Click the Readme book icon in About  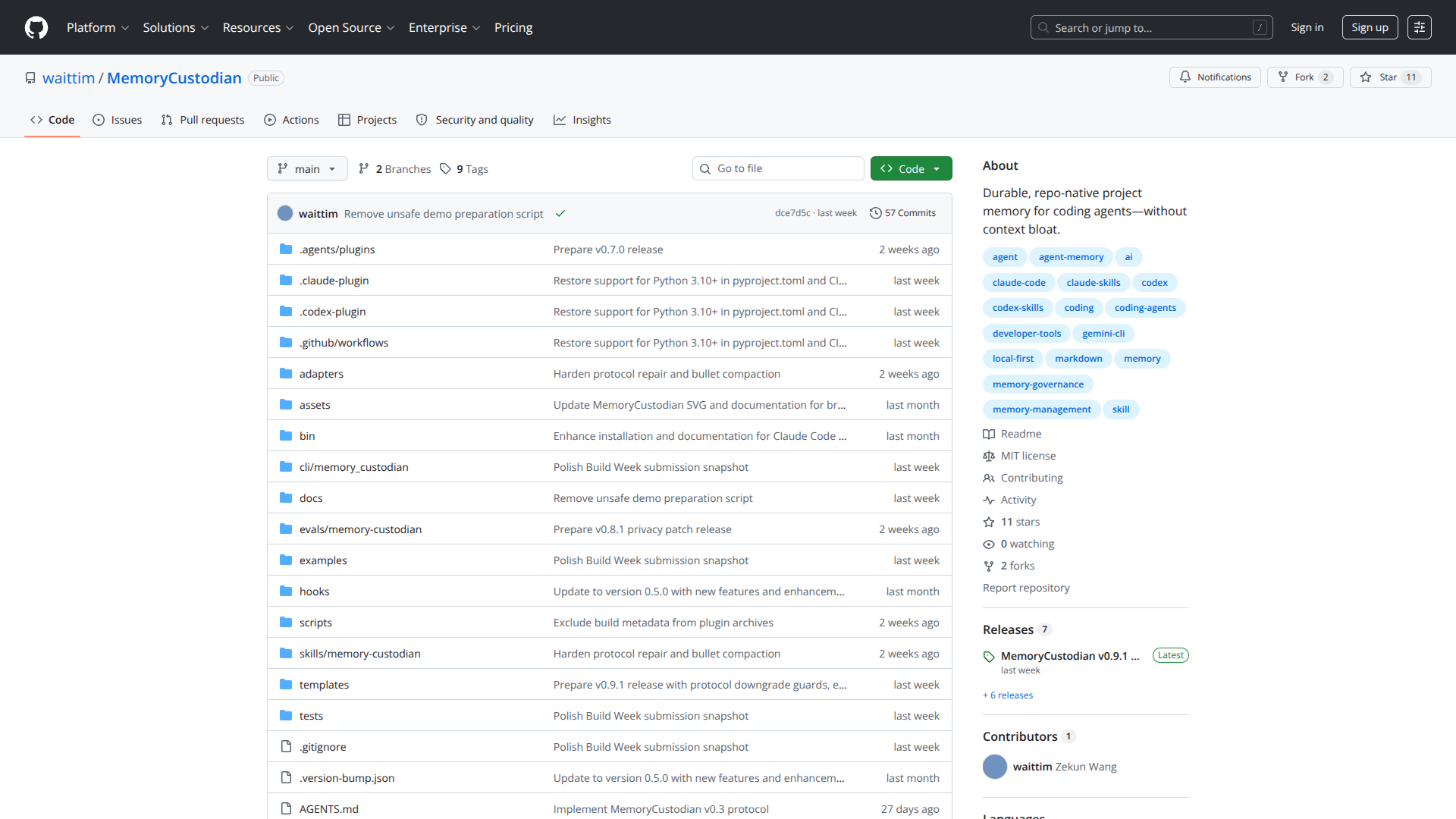(x=989, y=435)
